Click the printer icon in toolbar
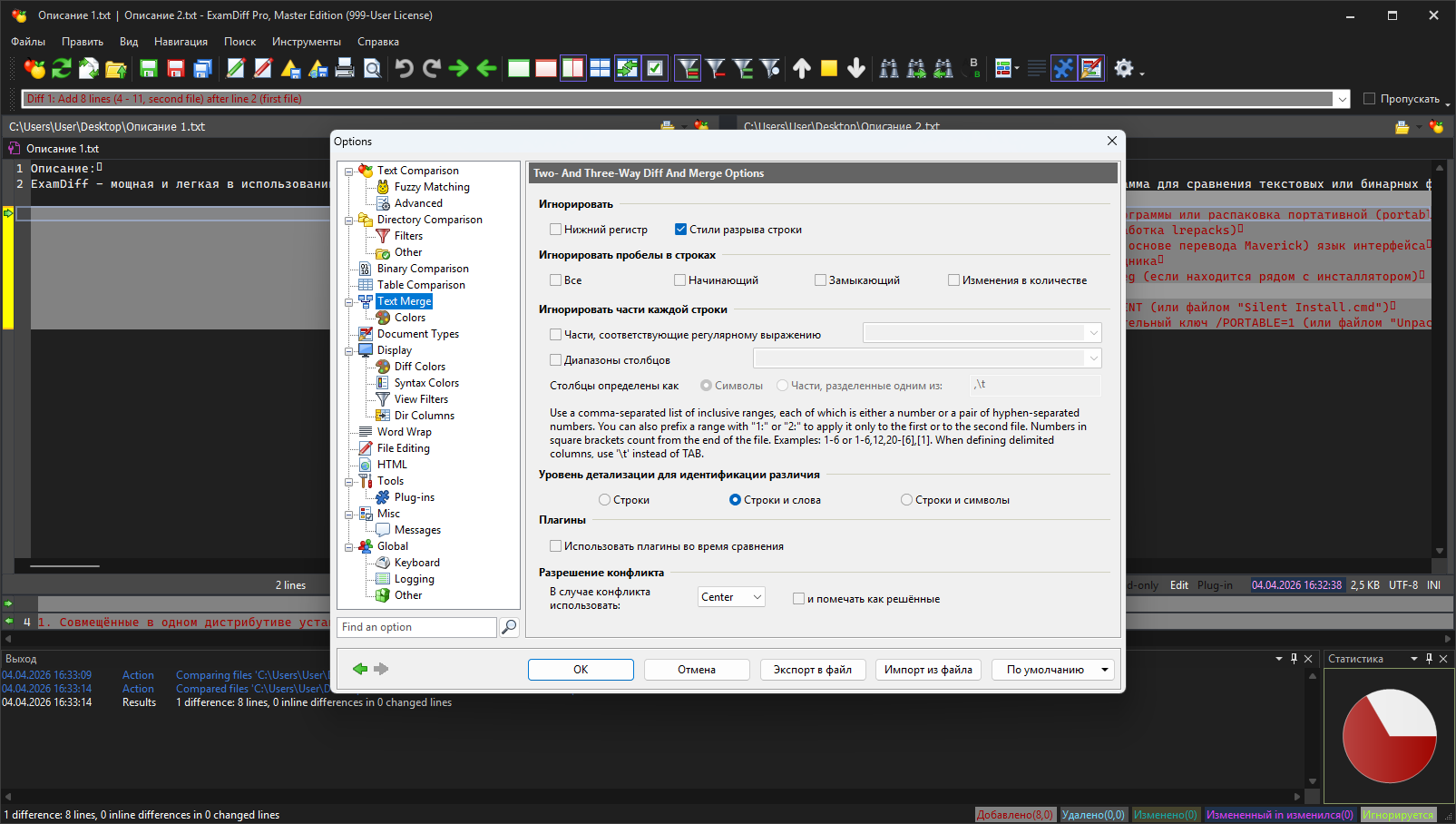The image size is (1456, 824). pyautogui.click(x=345, y=68)
